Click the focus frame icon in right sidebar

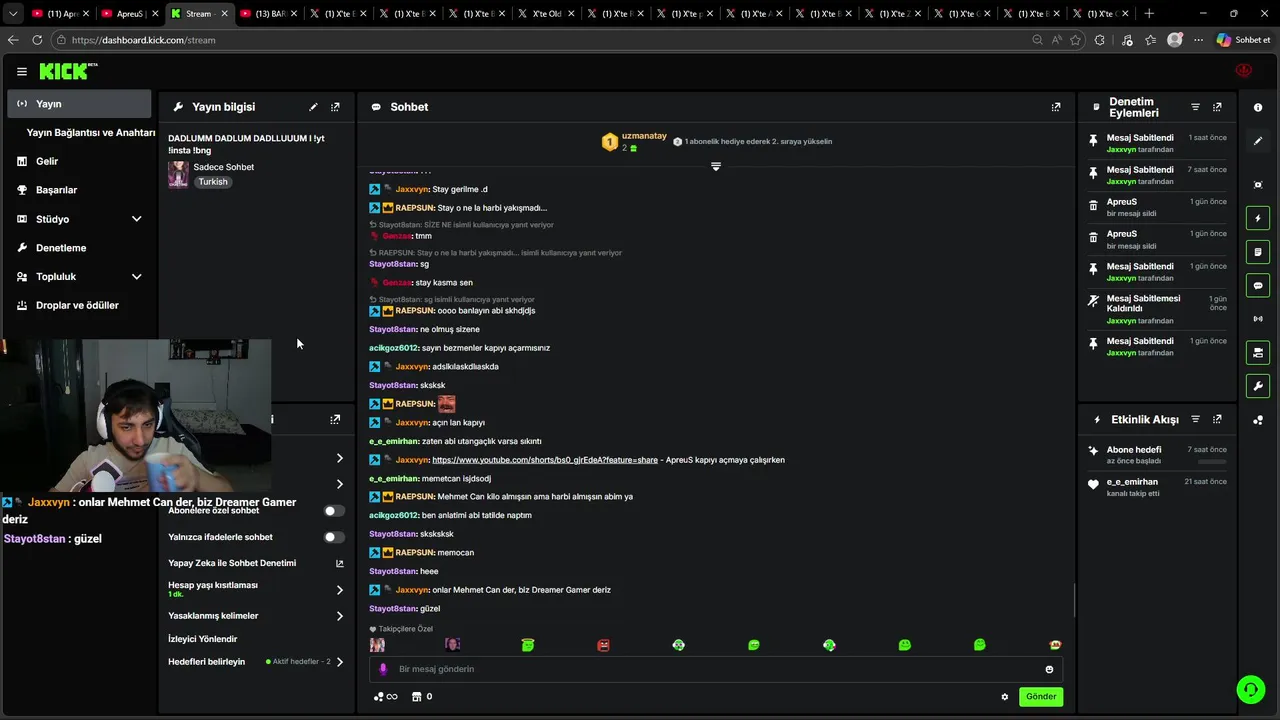(x=1258, y=185)
